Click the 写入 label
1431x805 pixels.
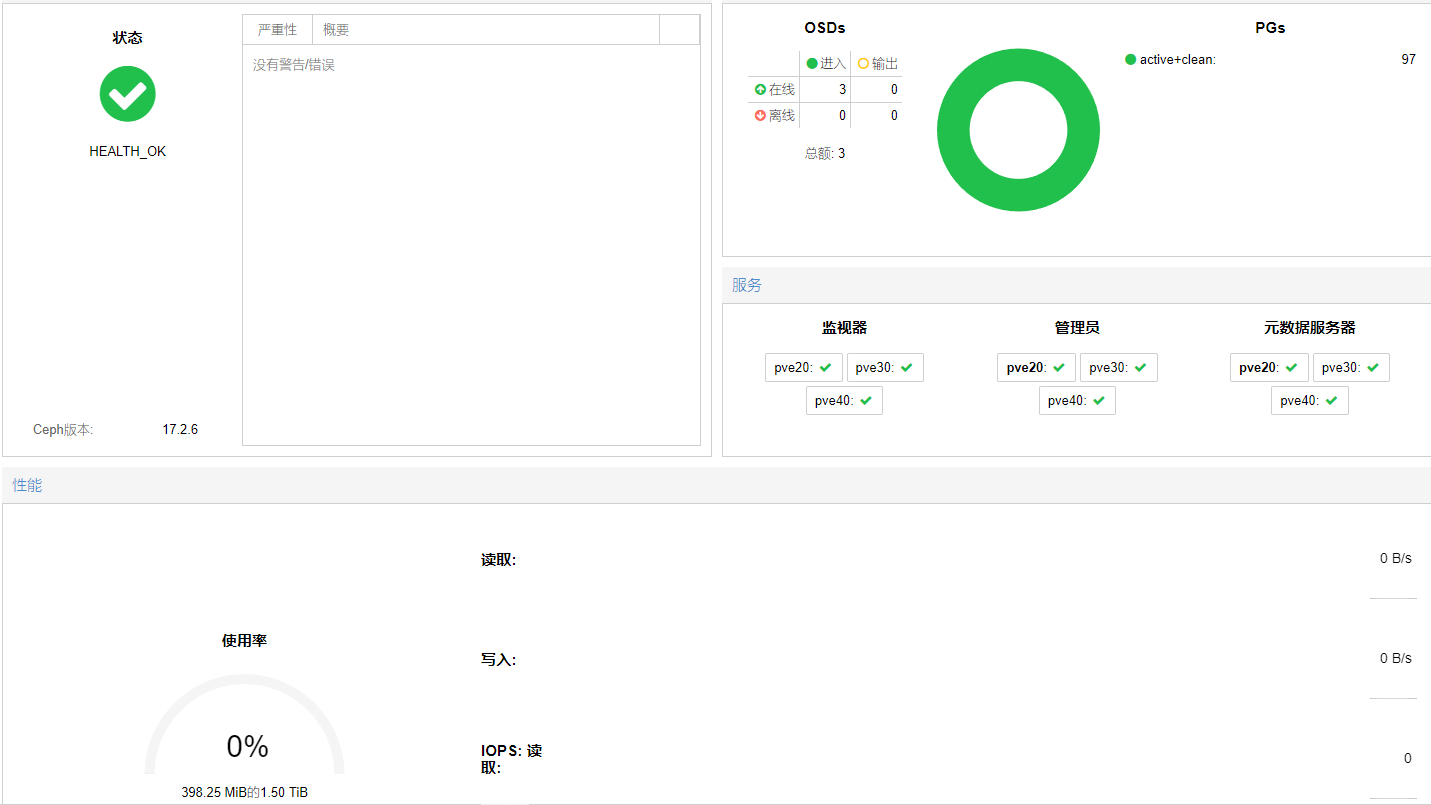pyautogui.click(x=498, y=660)
